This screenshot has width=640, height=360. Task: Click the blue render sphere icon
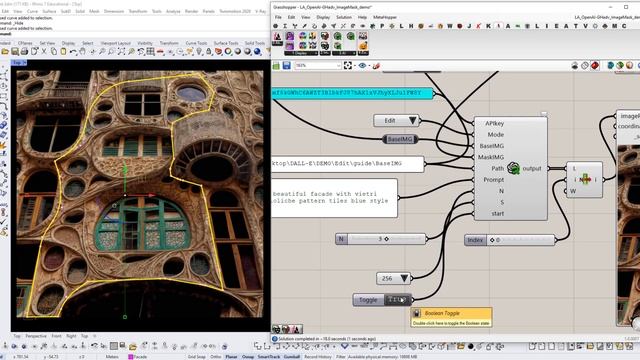(258, 52)
